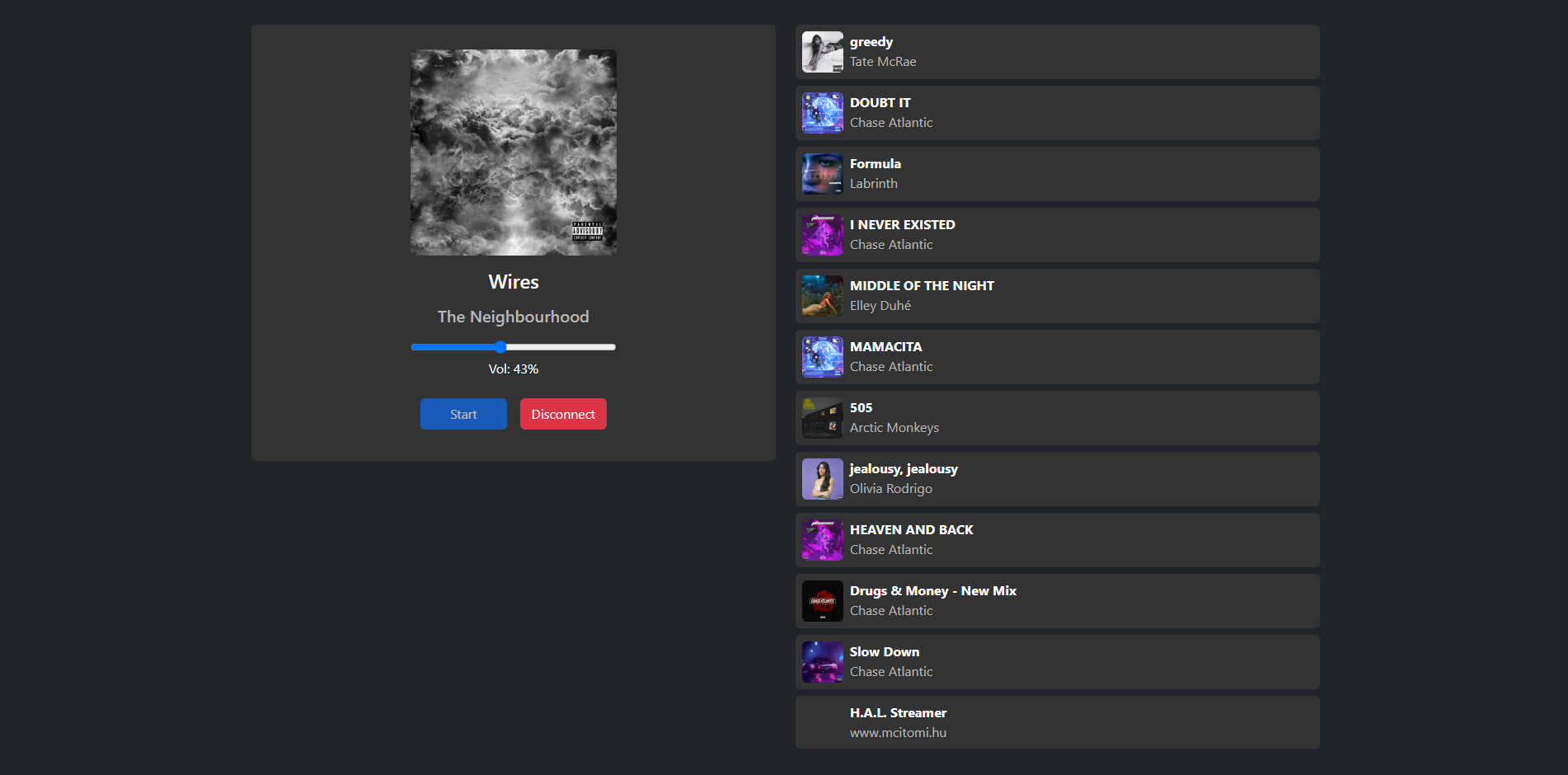Click the large Wires album cover

tap(514, 153)
